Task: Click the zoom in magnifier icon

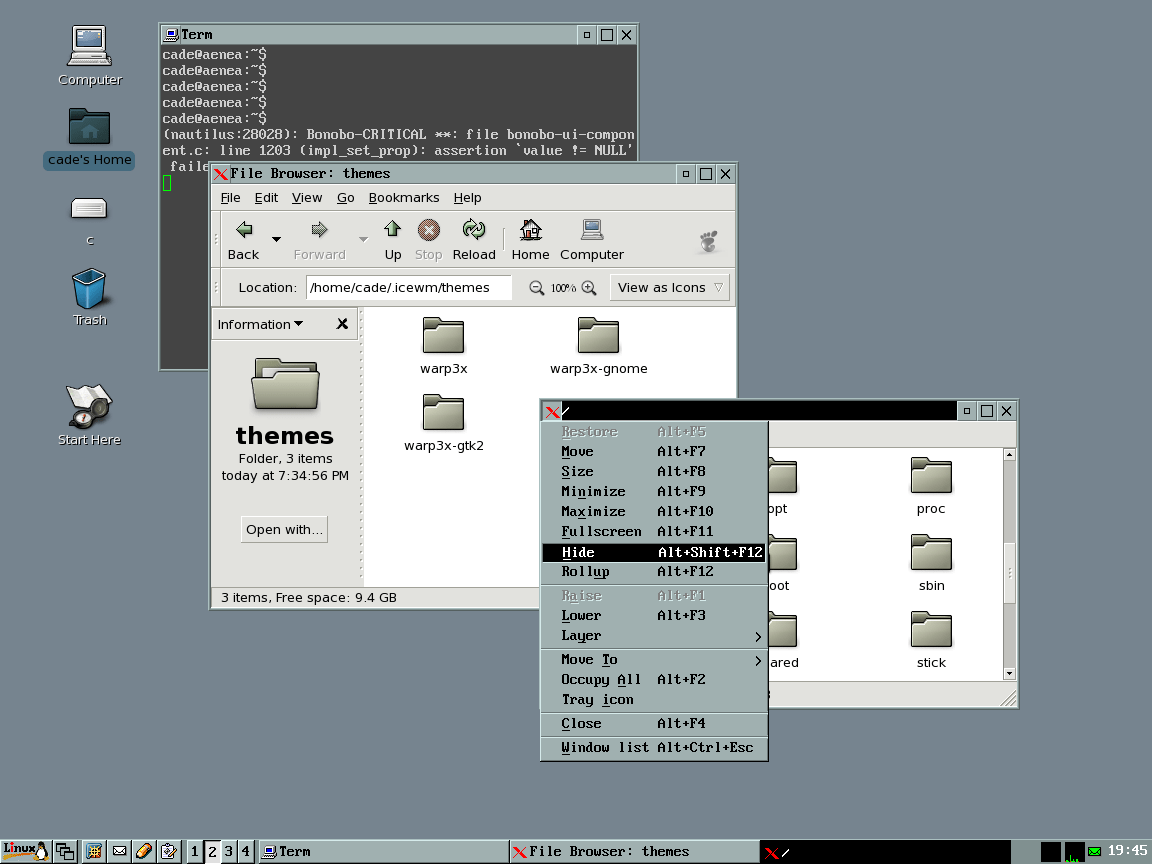Action: point(589,288)
